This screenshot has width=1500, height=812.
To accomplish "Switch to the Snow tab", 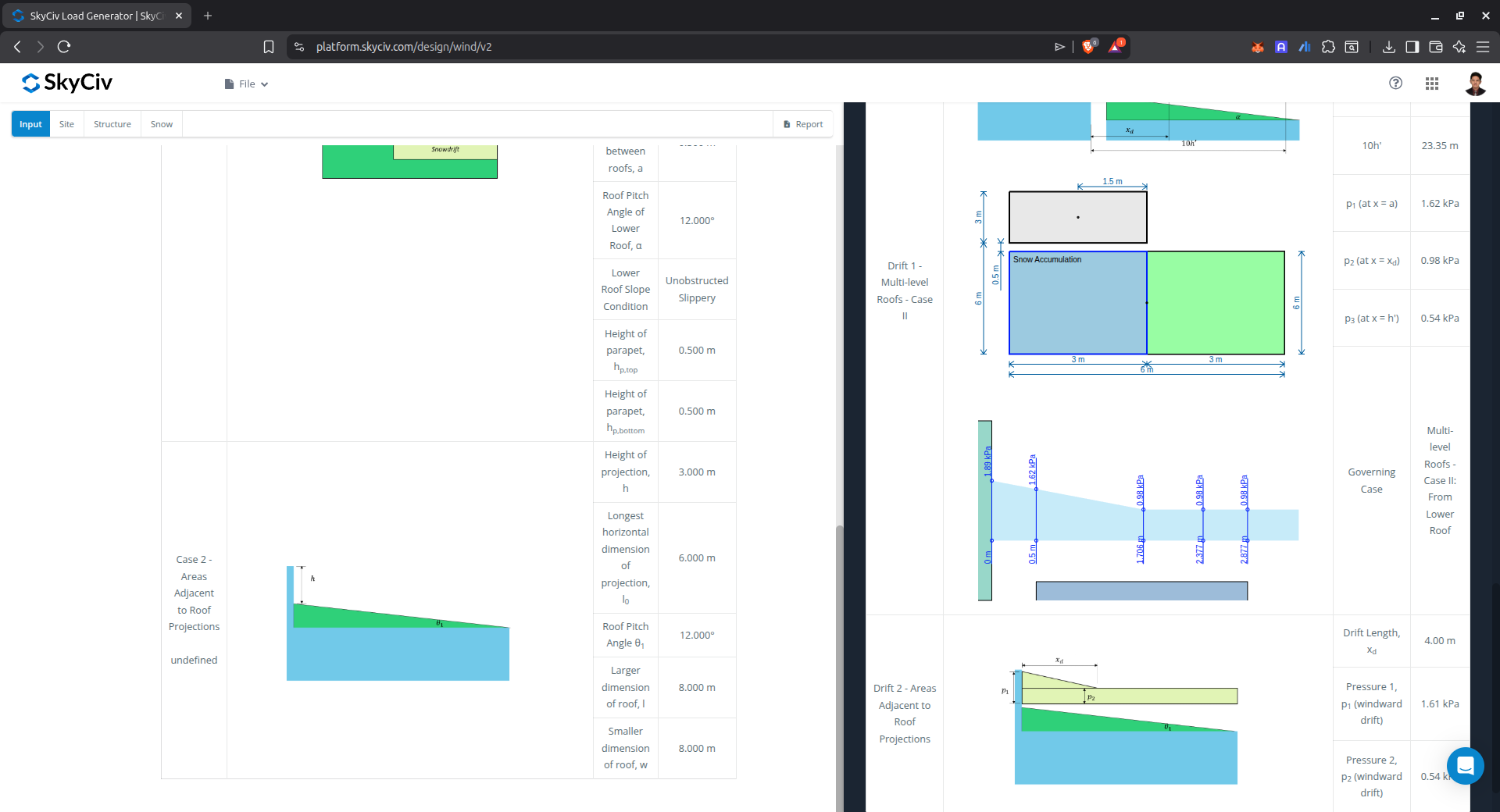I will (162, 124).
